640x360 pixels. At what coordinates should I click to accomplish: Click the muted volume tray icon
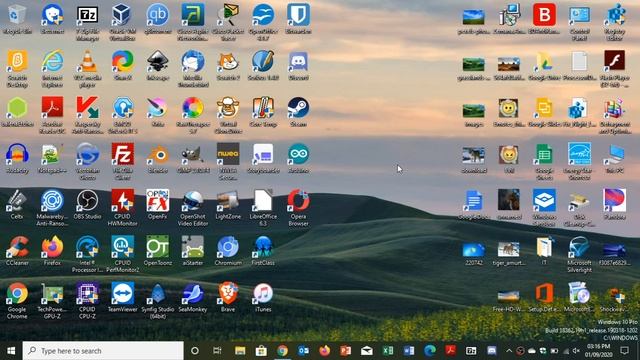point(576,351)
